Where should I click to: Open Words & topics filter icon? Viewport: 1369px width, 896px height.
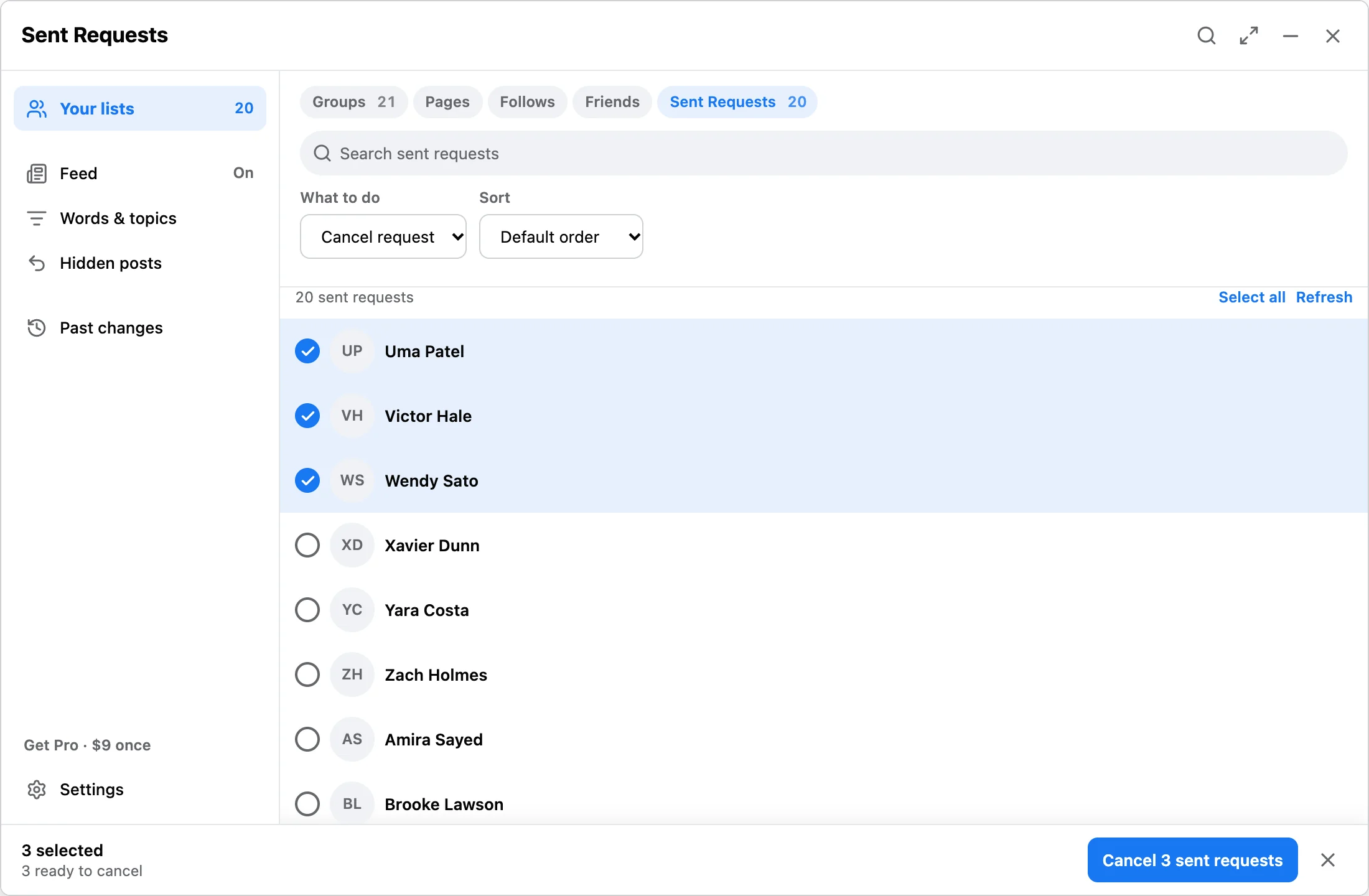pyautogui.click(x=37, y=218)
